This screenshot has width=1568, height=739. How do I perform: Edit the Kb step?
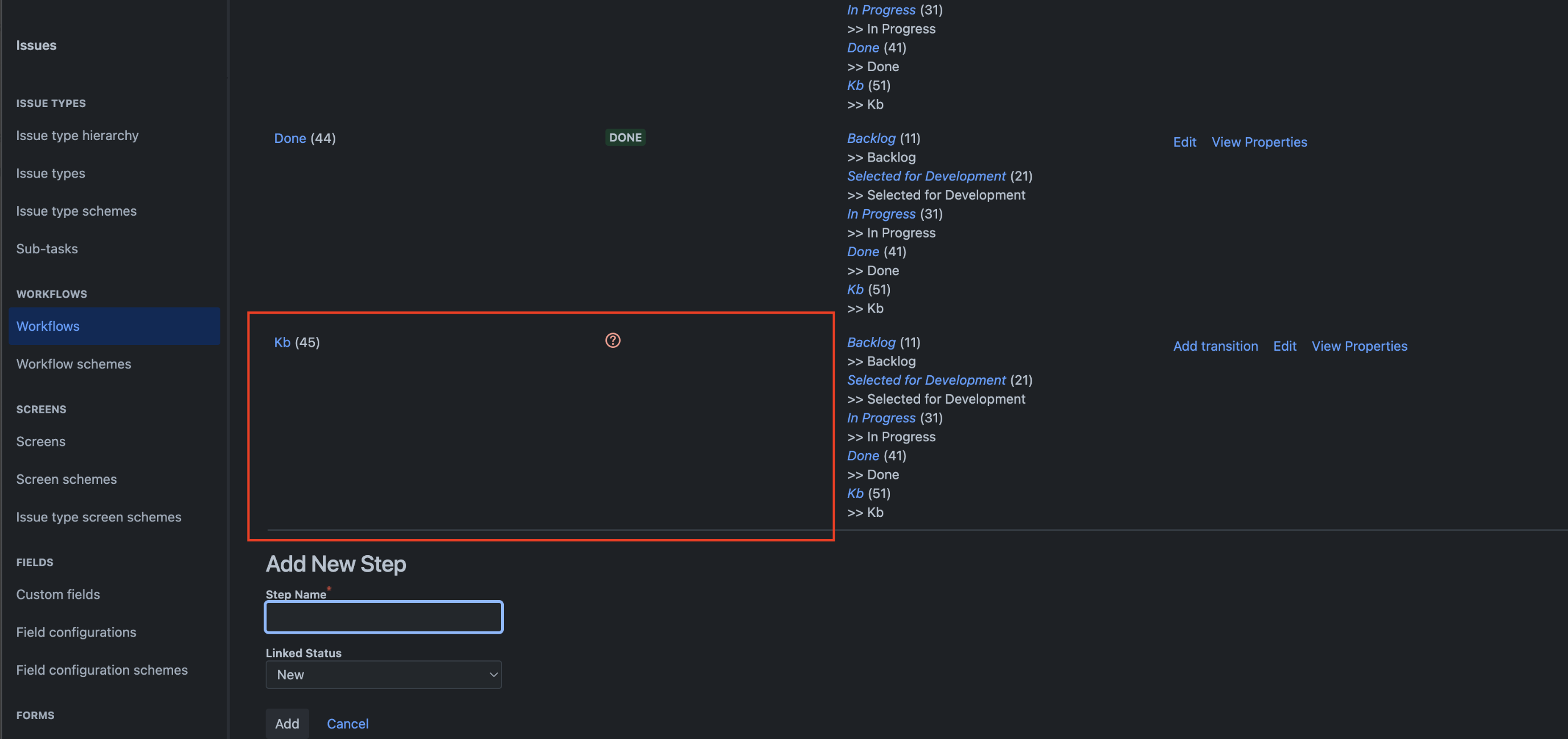(x=1284, y=346)
